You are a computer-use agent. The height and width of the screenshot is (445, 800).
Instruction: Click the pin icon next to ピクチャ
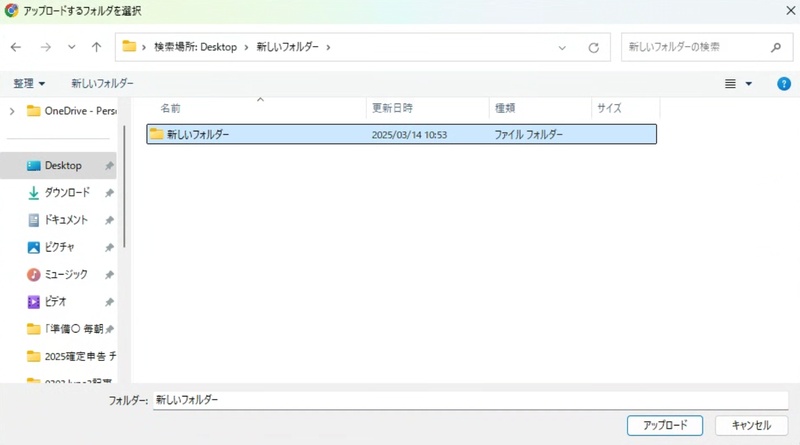pyautogui.click(x=109, y=248)
